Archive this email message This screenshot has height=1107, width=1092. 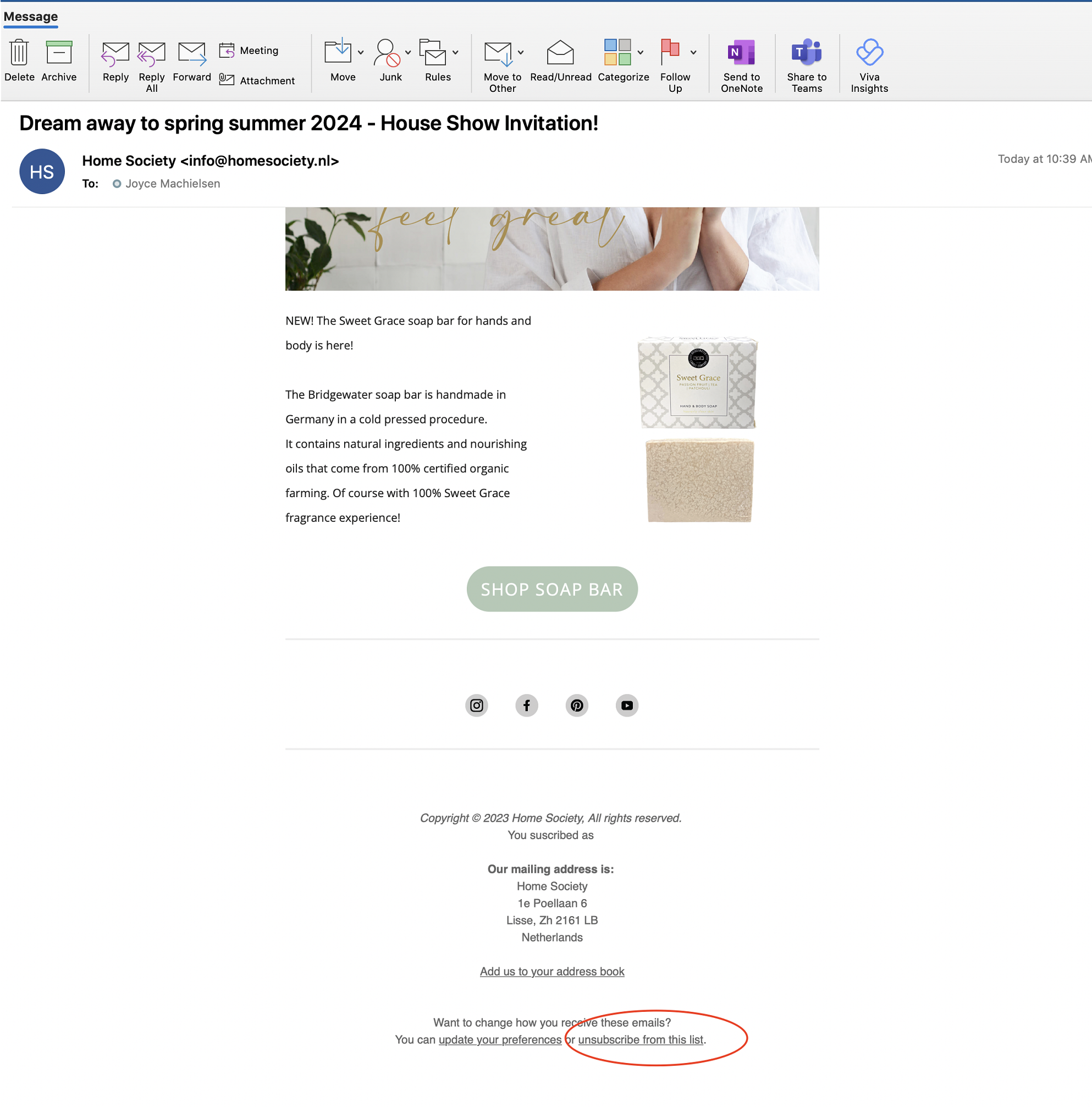pyautogui.click(x=58, y=53)
